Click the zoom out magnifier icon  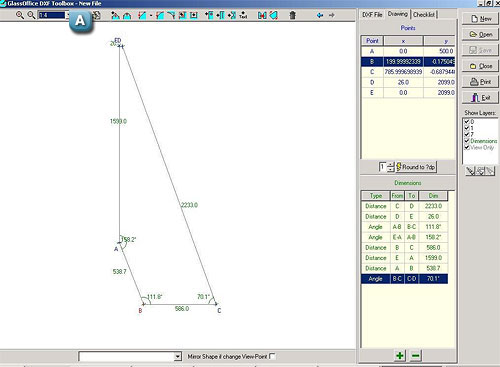[x=31, y=15]
